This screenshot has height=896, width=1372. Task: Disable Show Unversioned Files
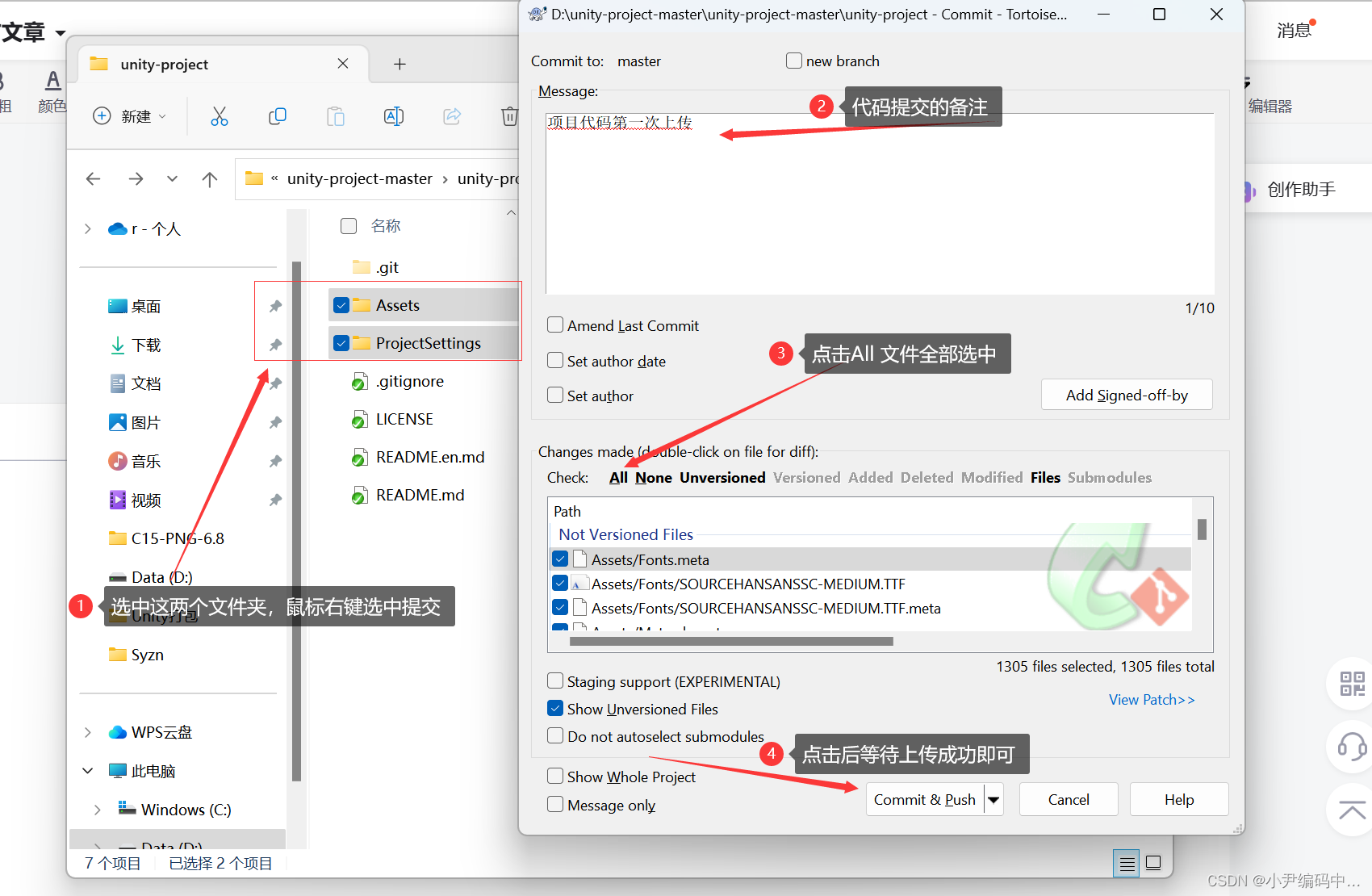coord(554,708)
